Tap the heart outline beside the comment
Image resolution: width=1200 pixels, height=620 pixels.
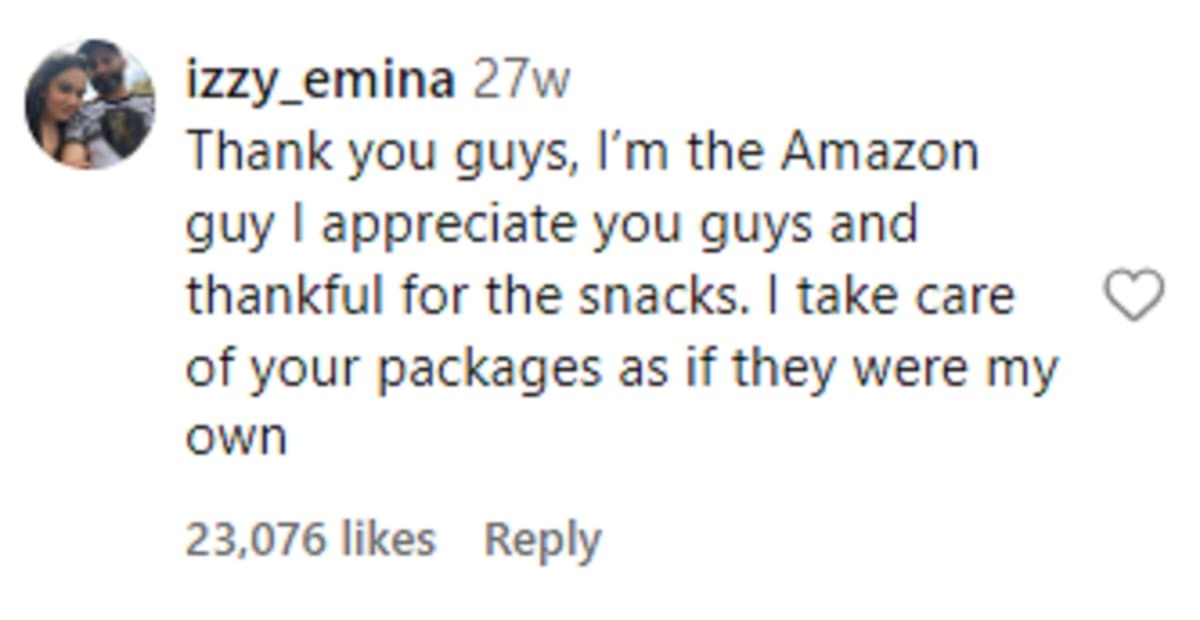pos(1133,296)
